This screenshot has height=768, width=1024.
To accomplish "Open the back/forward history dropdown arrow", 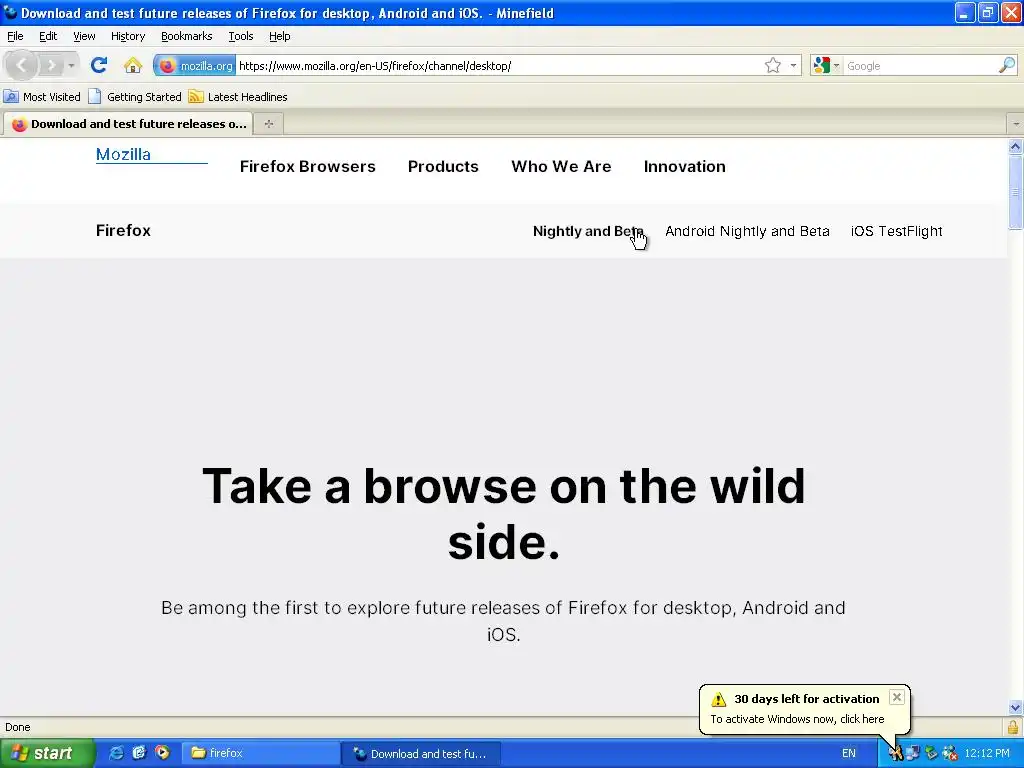I will 71,65.
